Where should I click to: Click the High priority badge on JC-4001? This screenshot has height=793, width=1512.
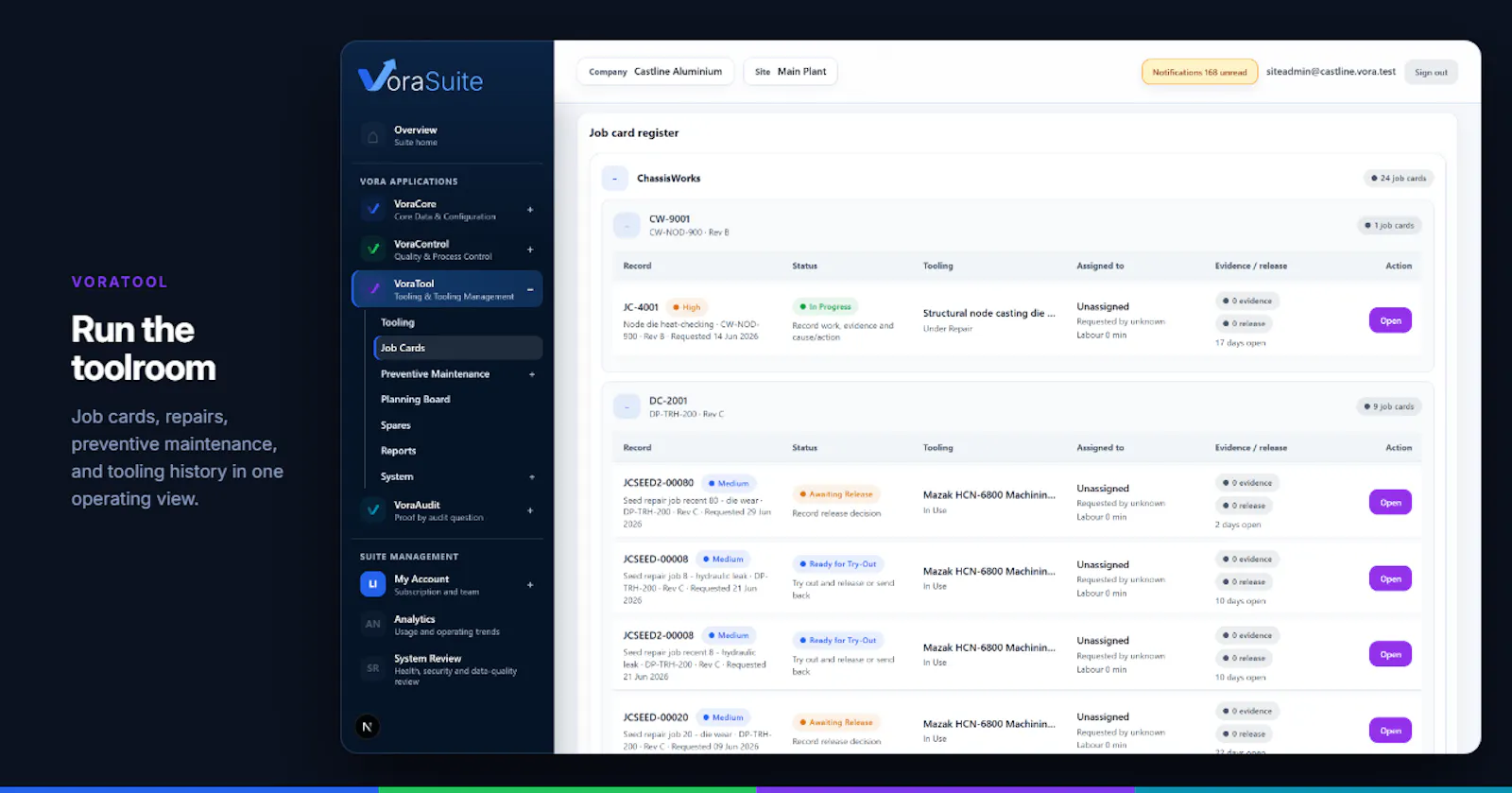[687, 307]
